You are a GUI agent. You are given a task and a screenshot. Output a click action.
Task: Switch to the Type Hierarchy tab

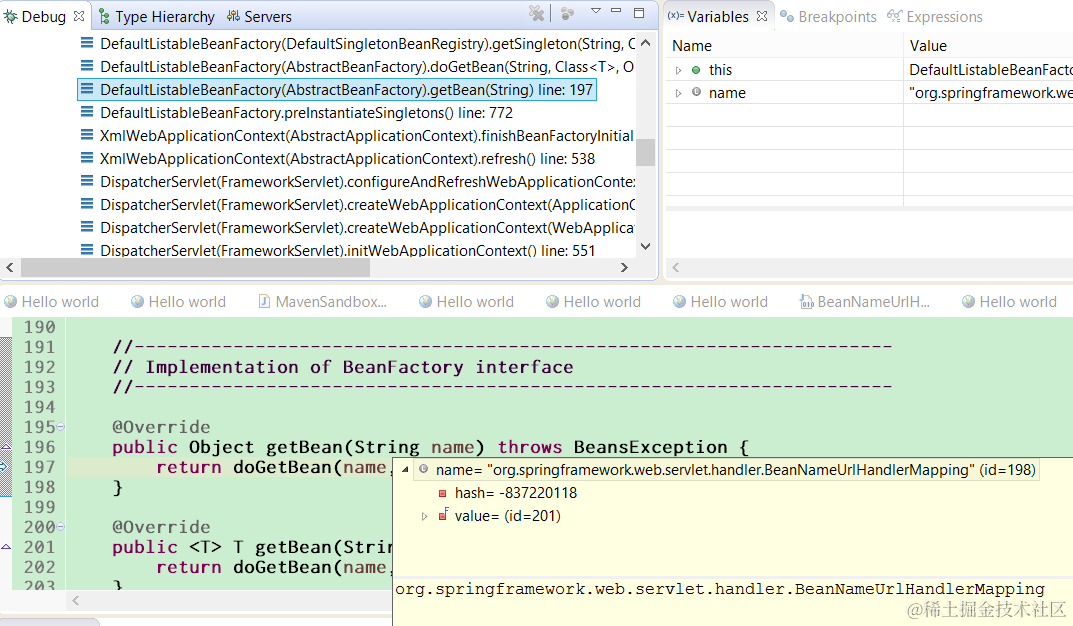(x=157, y=16)
